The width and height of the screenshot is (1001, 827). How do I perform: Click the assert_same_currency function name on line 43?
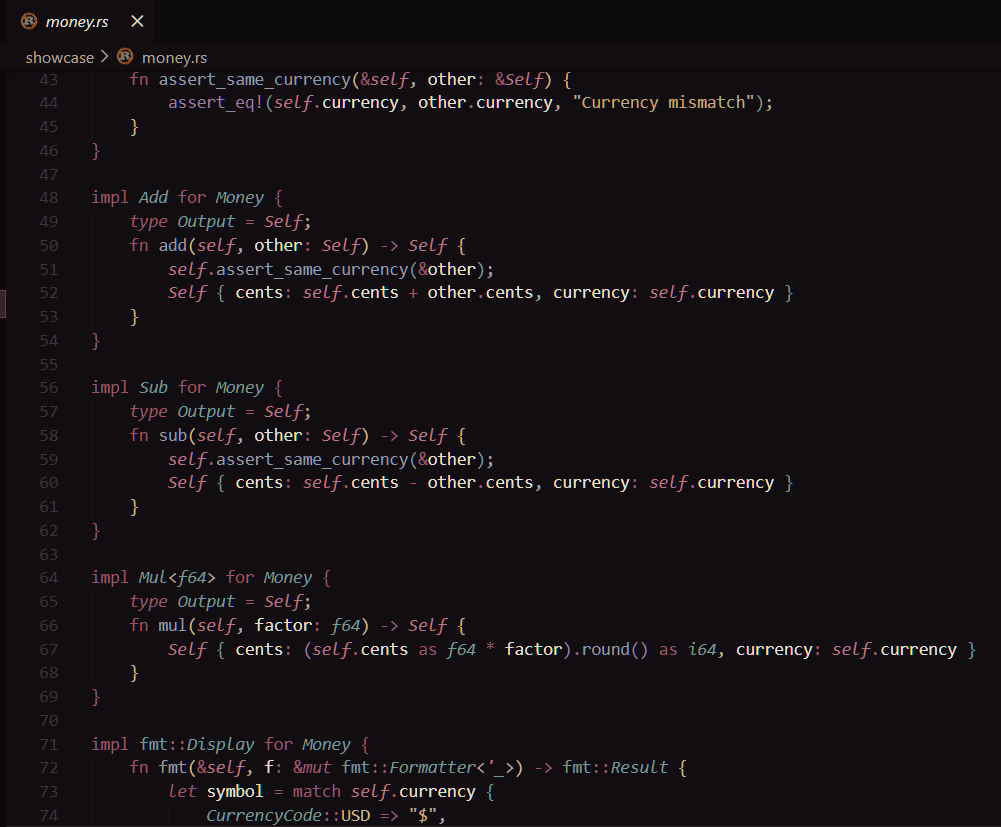[x=255, y=80]
